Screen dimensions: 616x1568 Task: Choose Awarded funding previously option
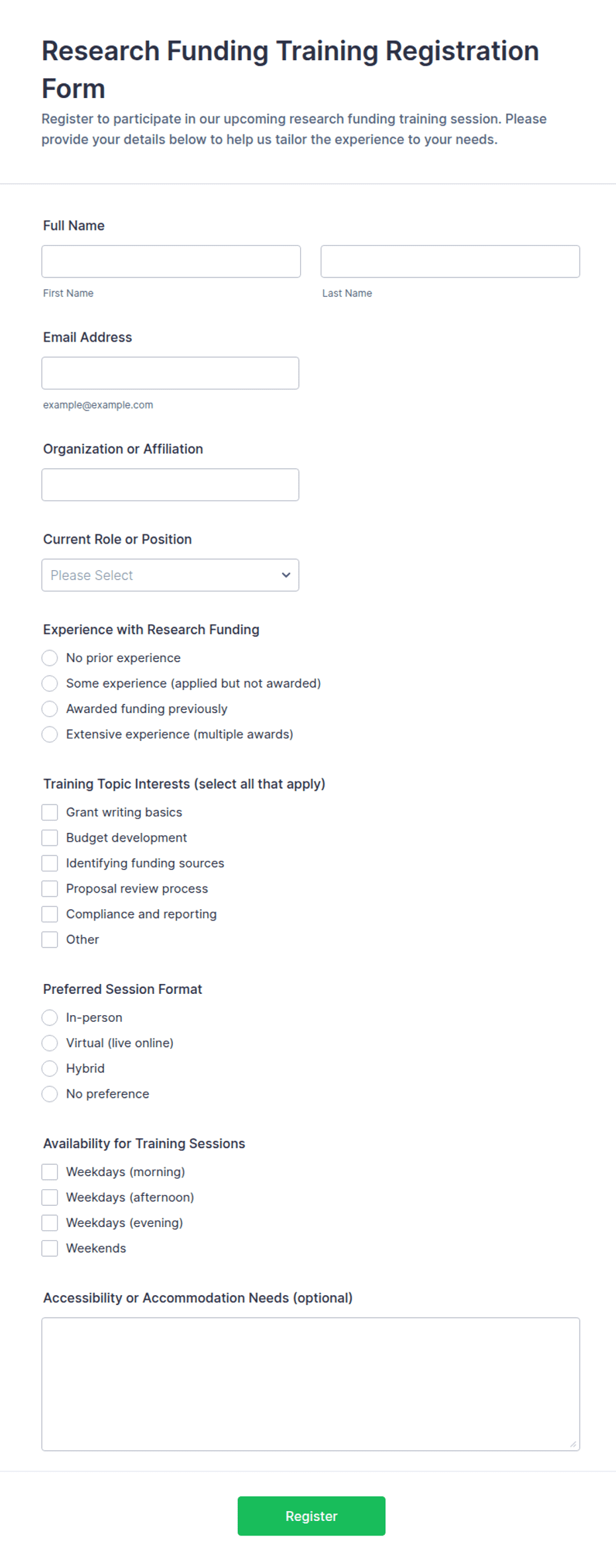pos(50,709)
